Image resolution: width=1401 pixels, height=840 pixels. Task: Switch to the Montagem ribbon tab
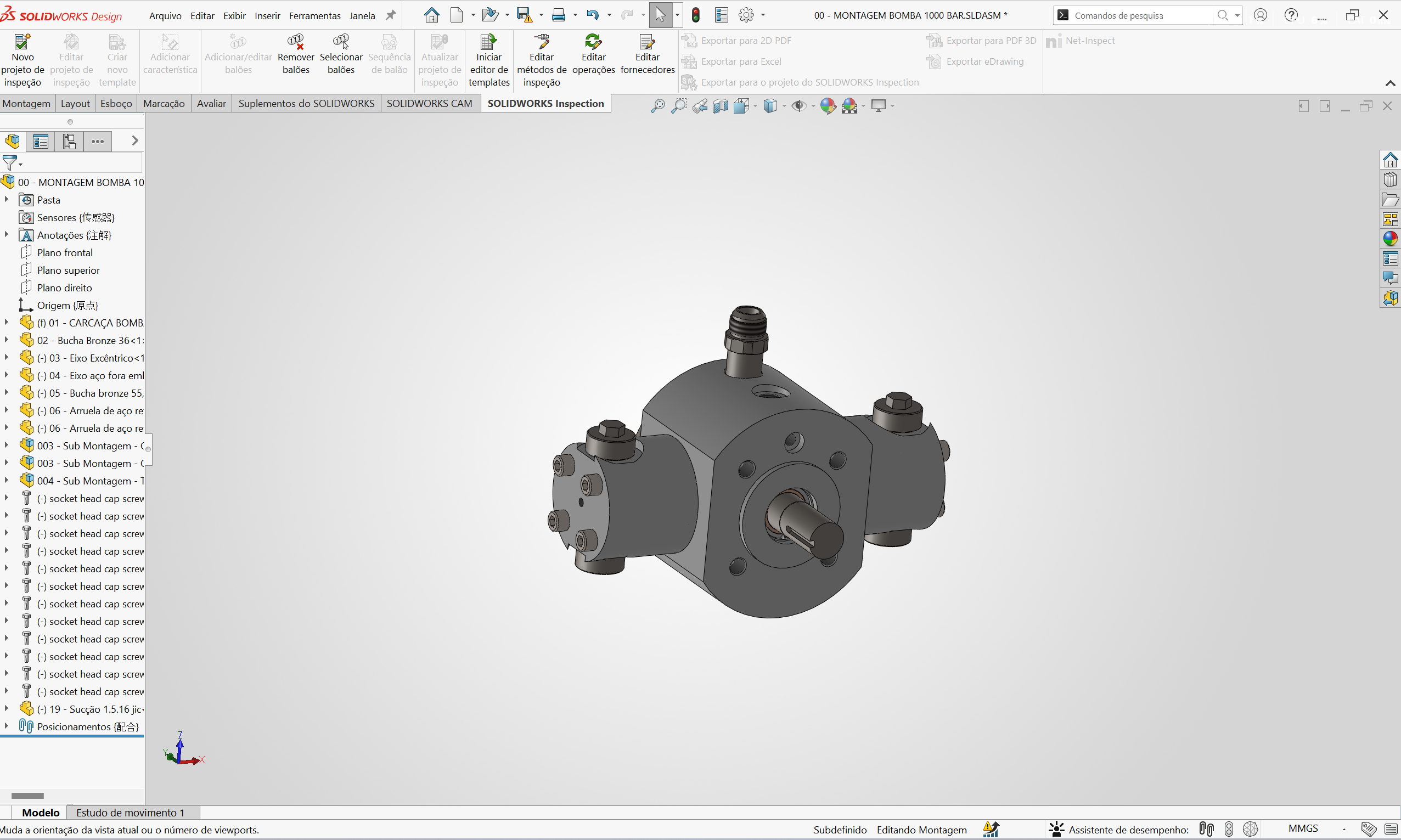(26, 104)
